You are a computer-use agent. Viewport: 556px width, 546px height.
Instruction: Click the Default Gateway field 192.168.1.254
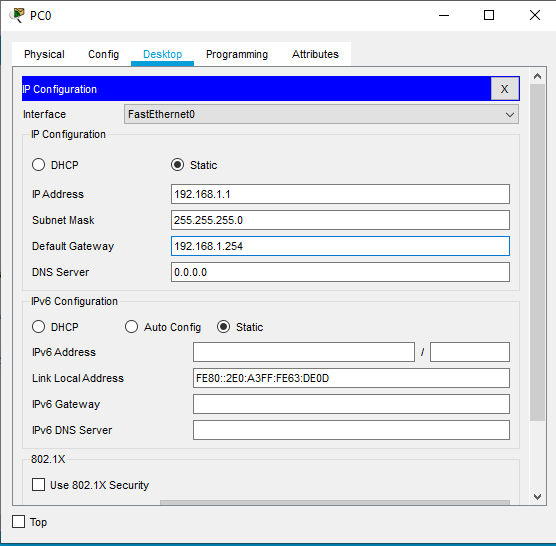click(340, 246)
